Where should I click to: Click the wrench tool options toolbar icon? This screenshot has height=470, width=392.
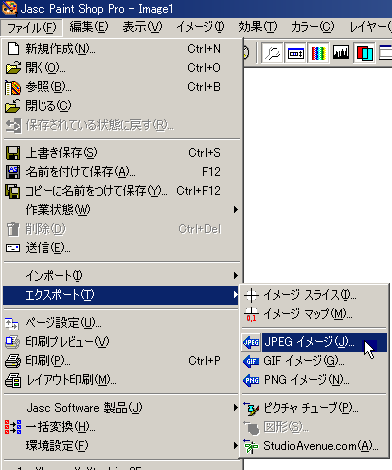click(x=272, y=53)
